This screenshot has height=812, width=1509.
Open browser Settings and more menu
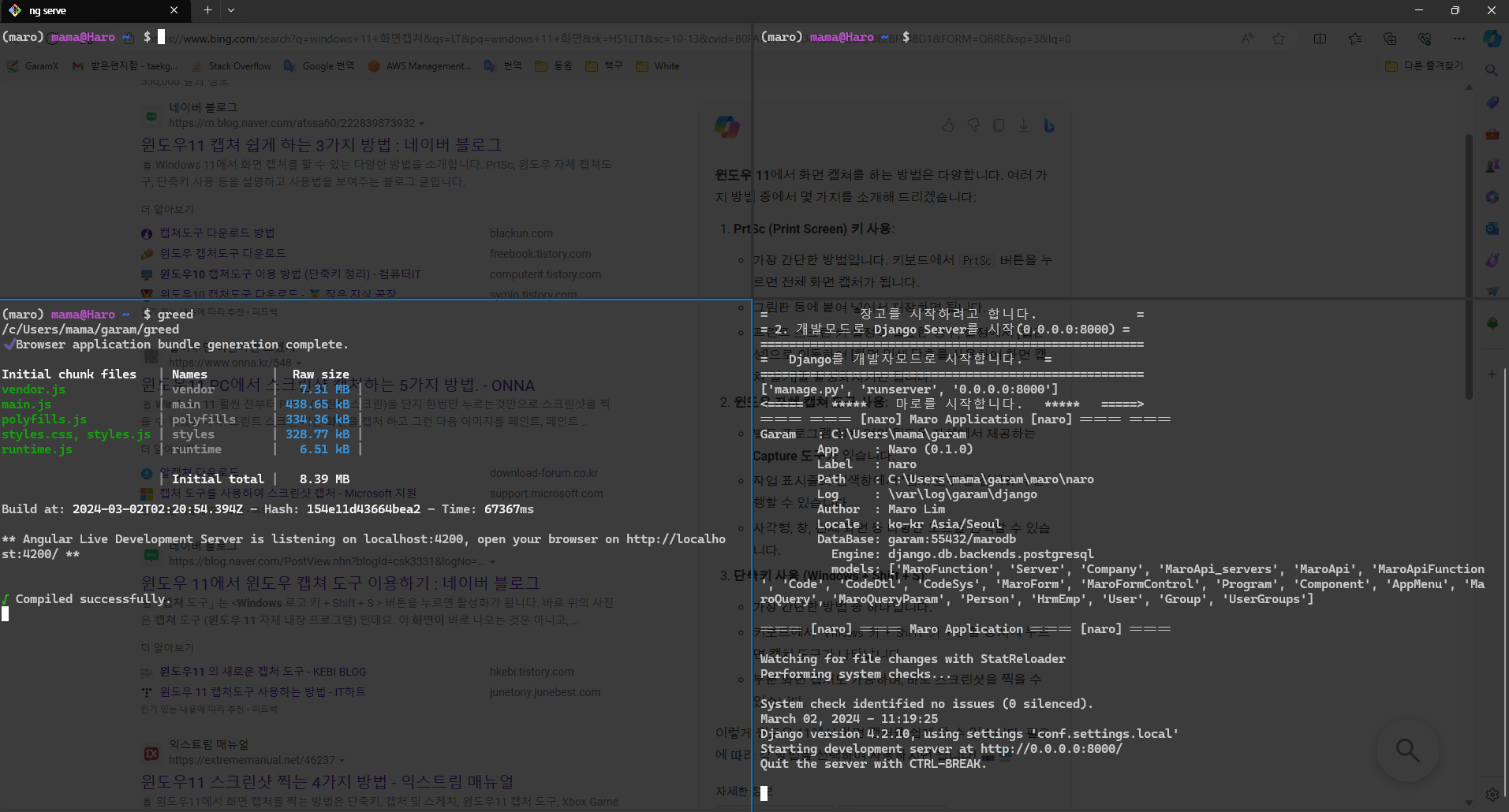point(1459,39)
